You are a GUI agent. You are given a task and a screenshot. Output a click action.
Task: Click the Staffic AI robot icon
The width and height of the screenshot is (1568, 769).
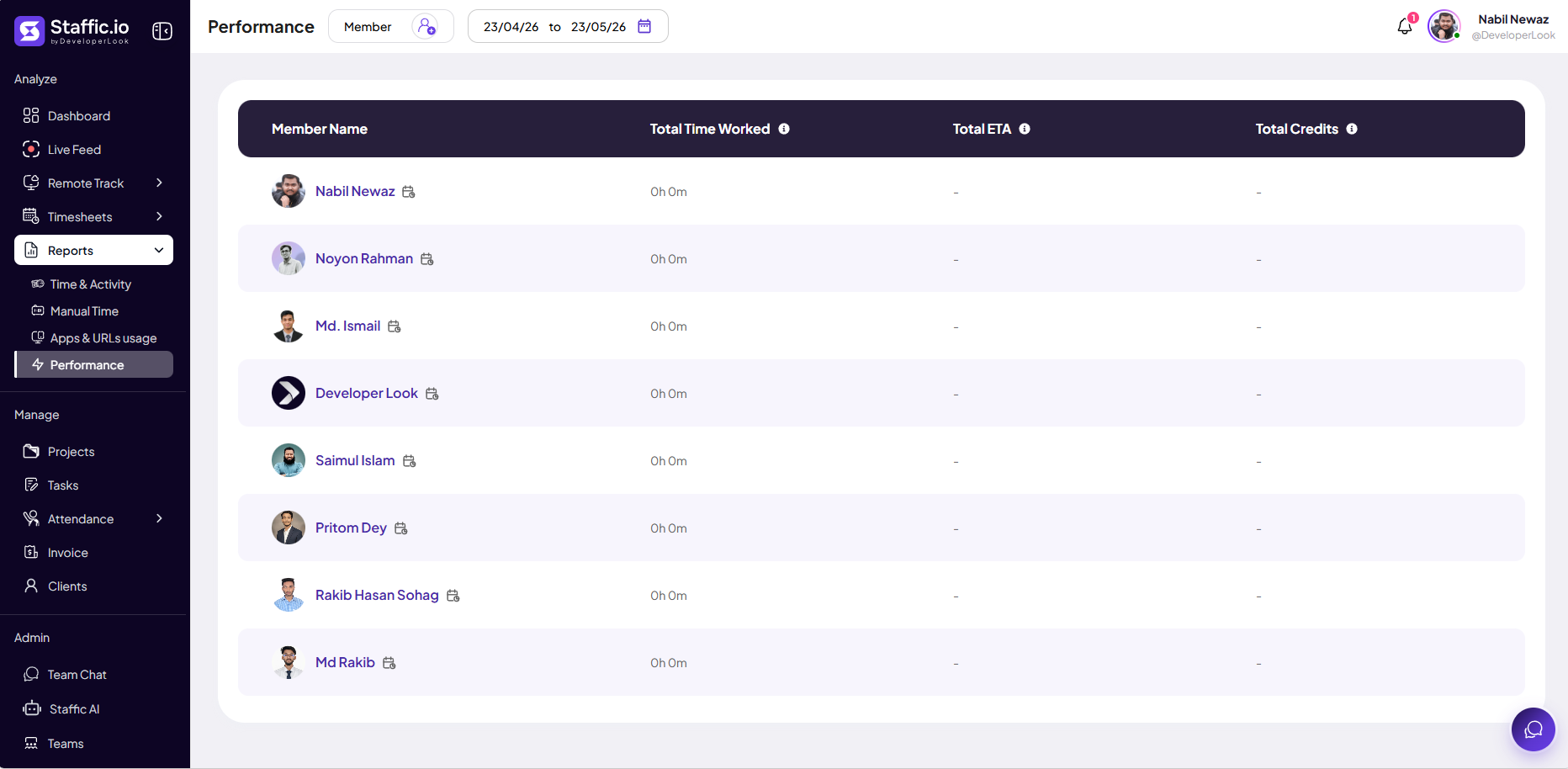(32, 708)
